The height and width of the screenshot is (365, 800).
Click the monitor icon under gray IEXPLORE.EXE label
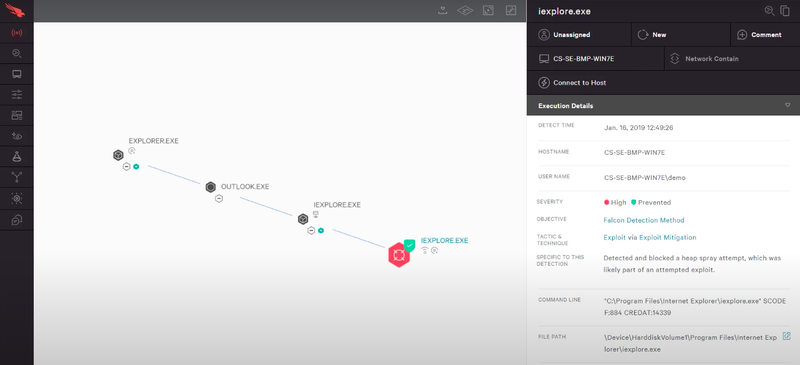(x=316, y=213)
